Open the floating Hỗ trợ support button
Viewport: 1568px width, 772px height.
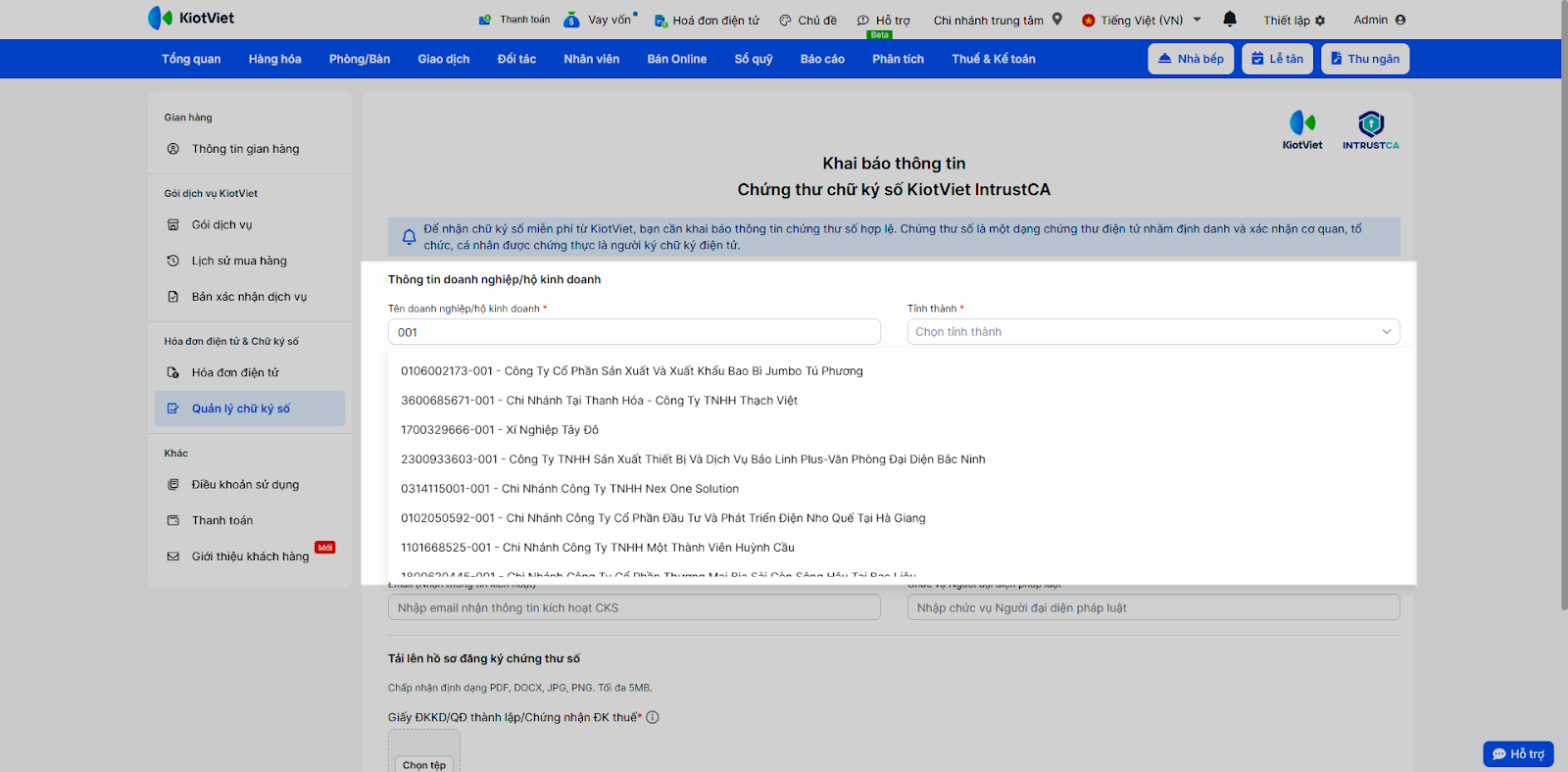[1518, 753]
